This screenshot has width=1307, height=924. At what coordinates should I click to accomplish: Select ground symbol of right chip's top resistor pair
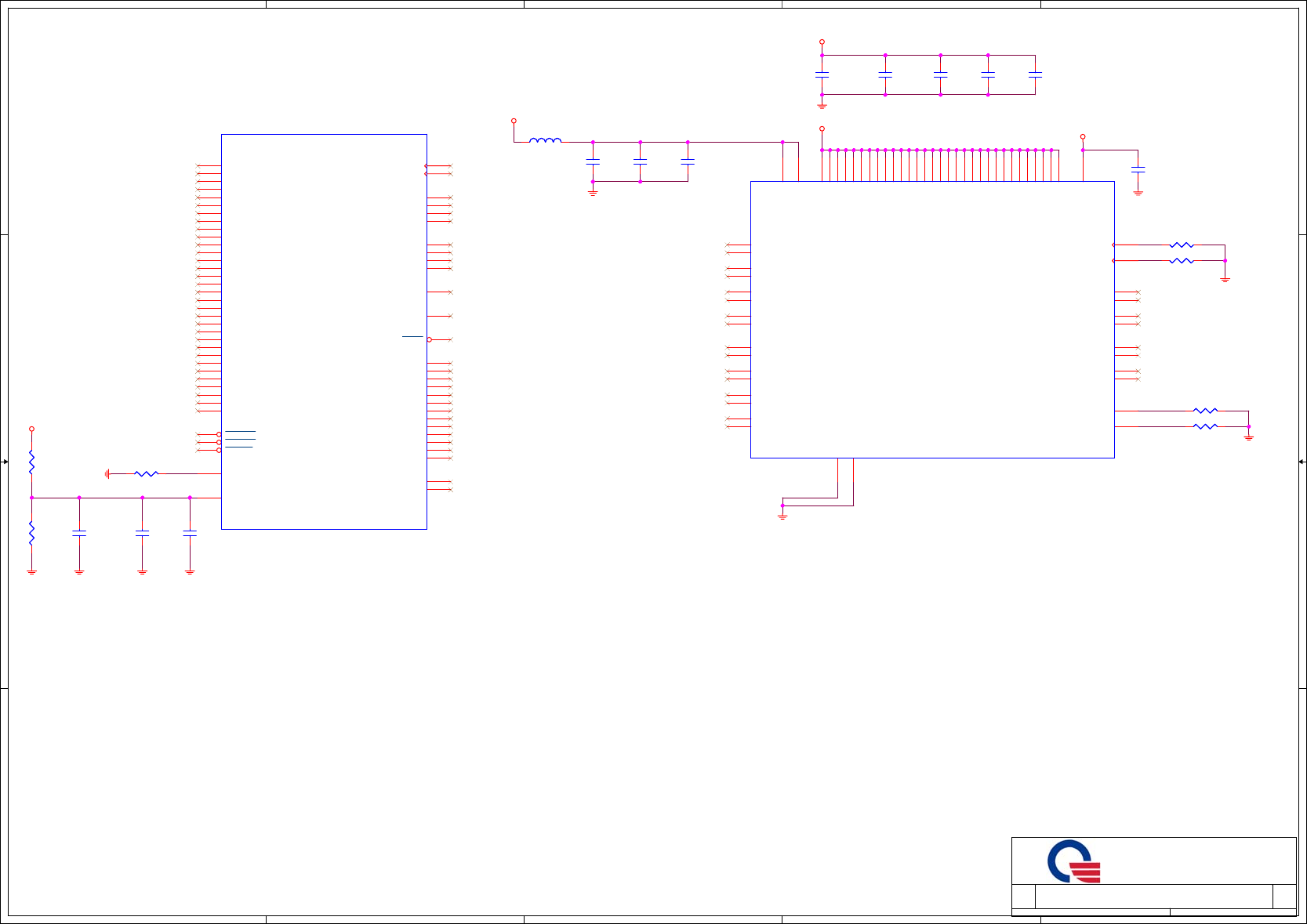[x=1225, y=279]
